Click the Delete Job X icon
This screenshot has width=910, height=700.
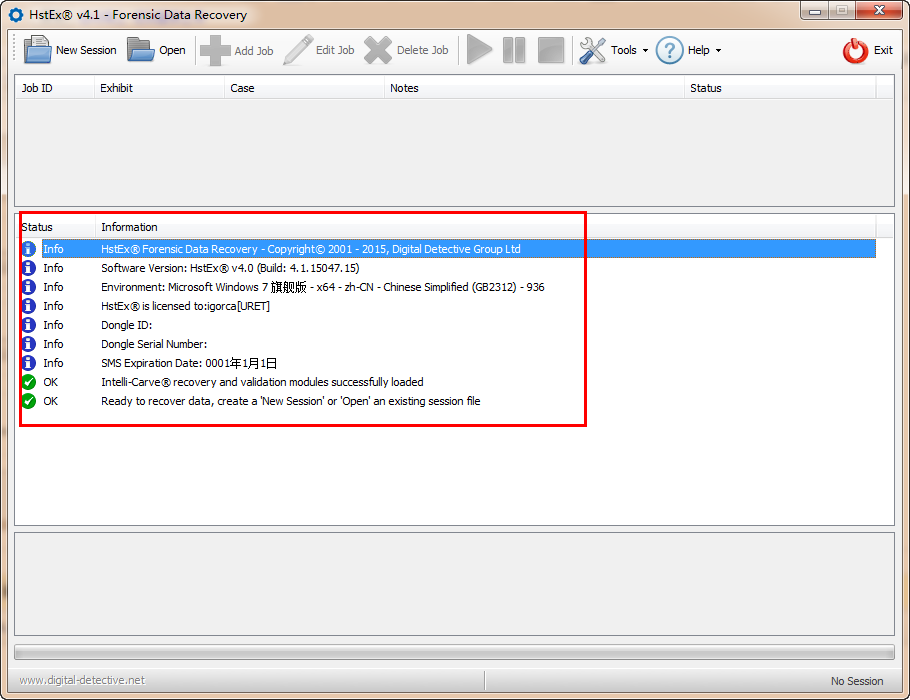[x=378, y=50]
